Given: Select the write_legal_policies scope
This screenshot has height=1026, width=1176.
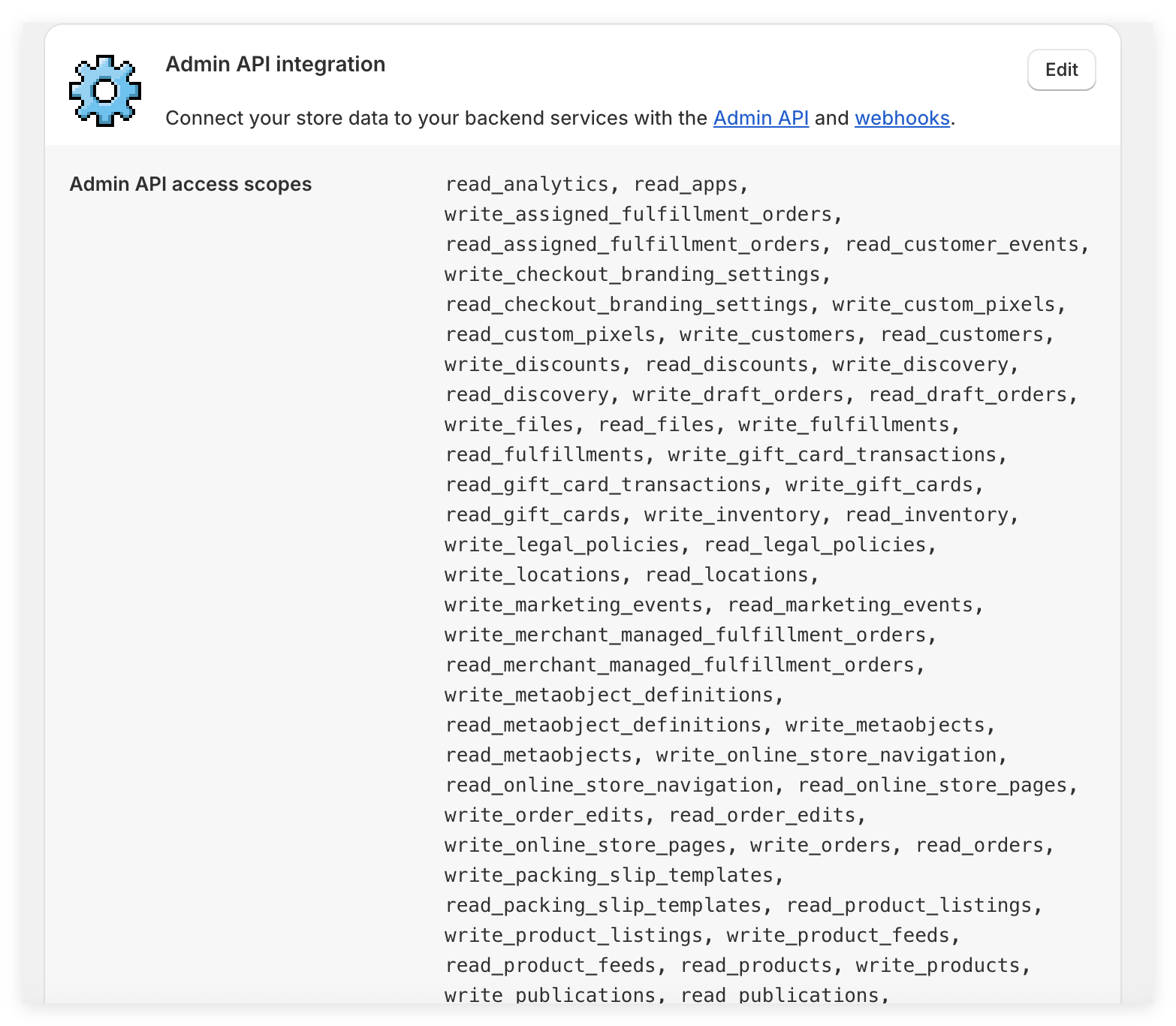Looking at the screenshot, I should click(x=562, y=545).
